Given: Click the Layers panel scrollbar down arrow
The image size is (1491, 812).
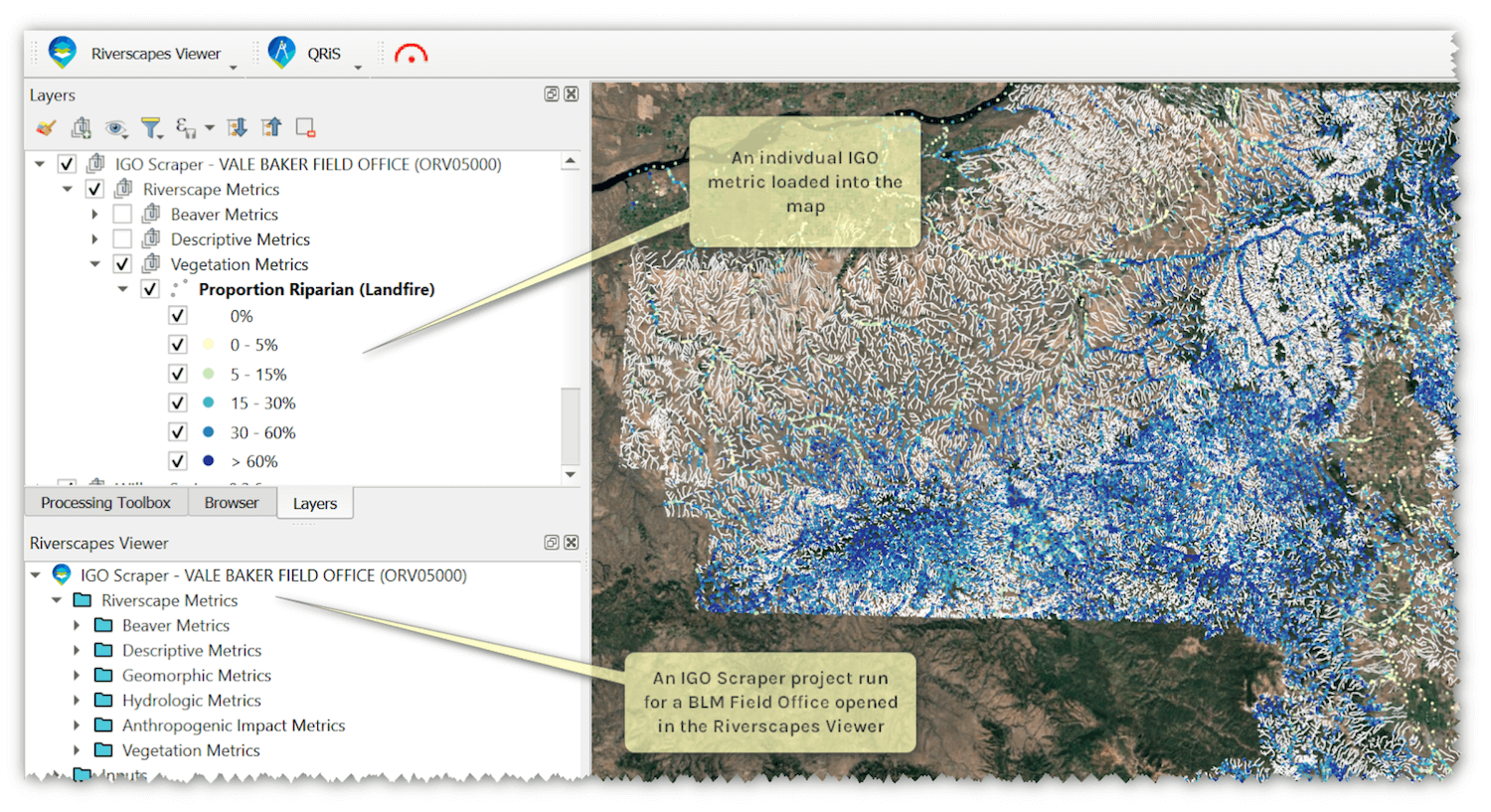Looking at the screenshot, I should [571, 475].
